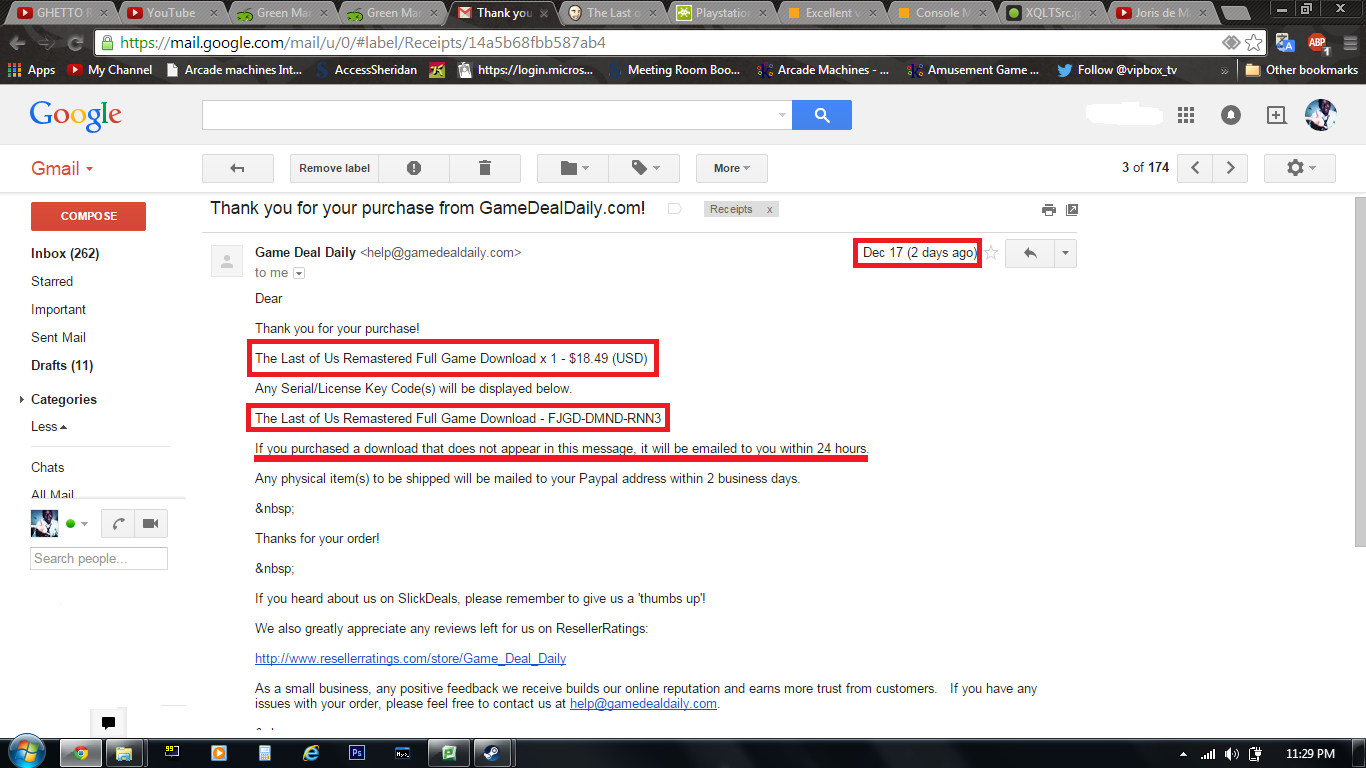Screen dimensions: 1366x768
Task: Click the Gmail search input field
Action: (x=490, y=115)
